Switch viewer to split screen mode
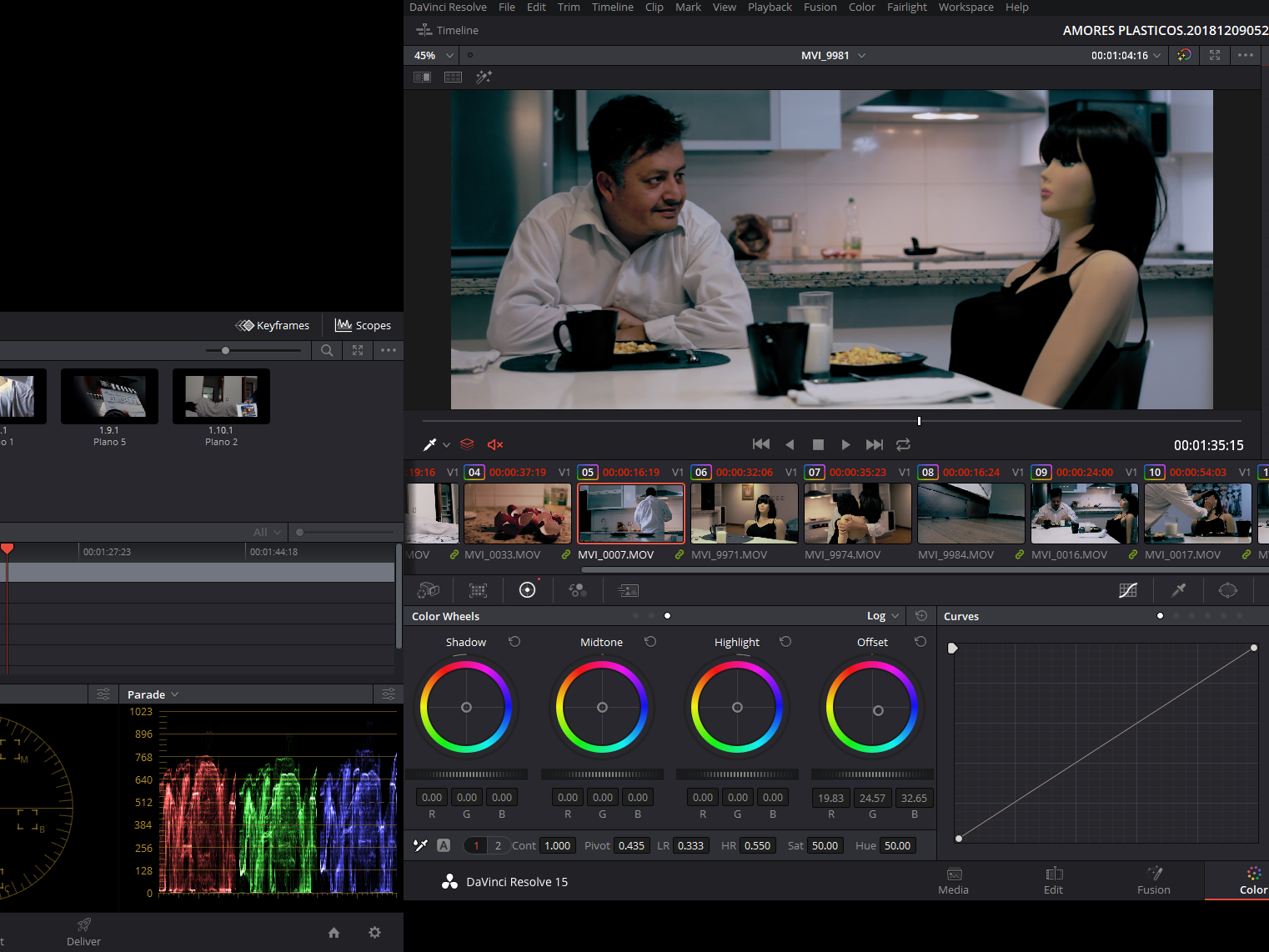 click(454, 77)
